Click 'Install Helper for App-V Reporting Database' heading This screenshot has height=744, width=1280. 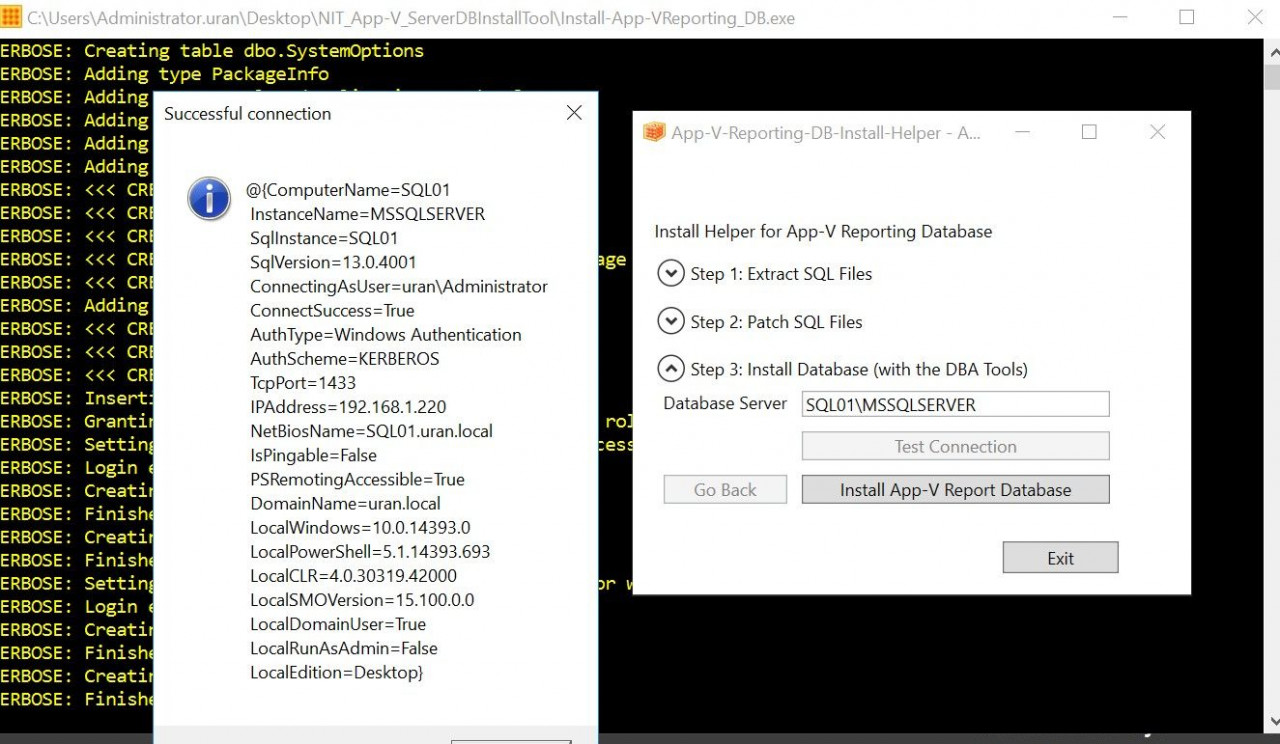coord(823,231)
